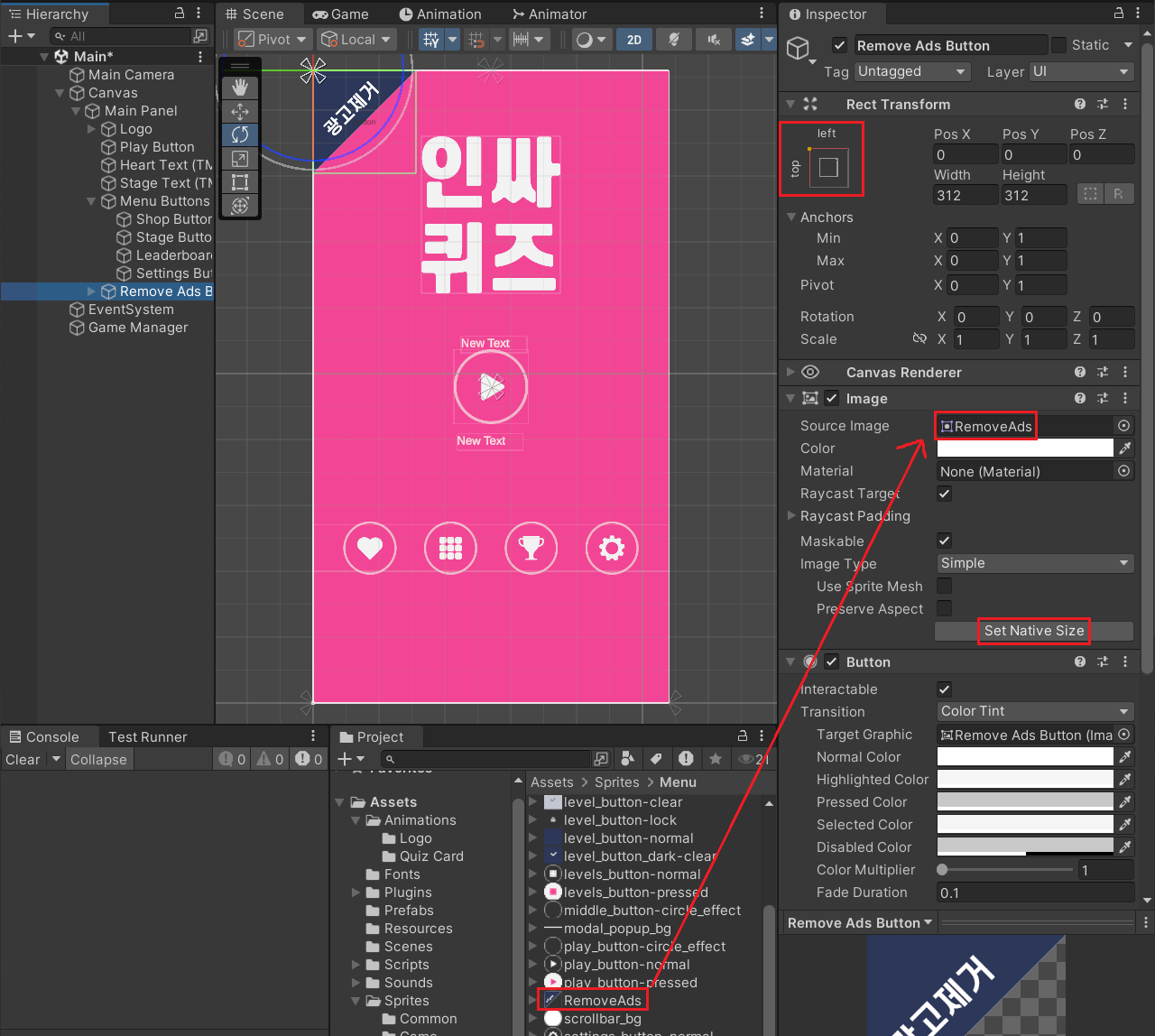This screenshot has height=1036, width=1155.
Task: Open the Scene draw mode shading icon
Action: click(x=585, y=40)
